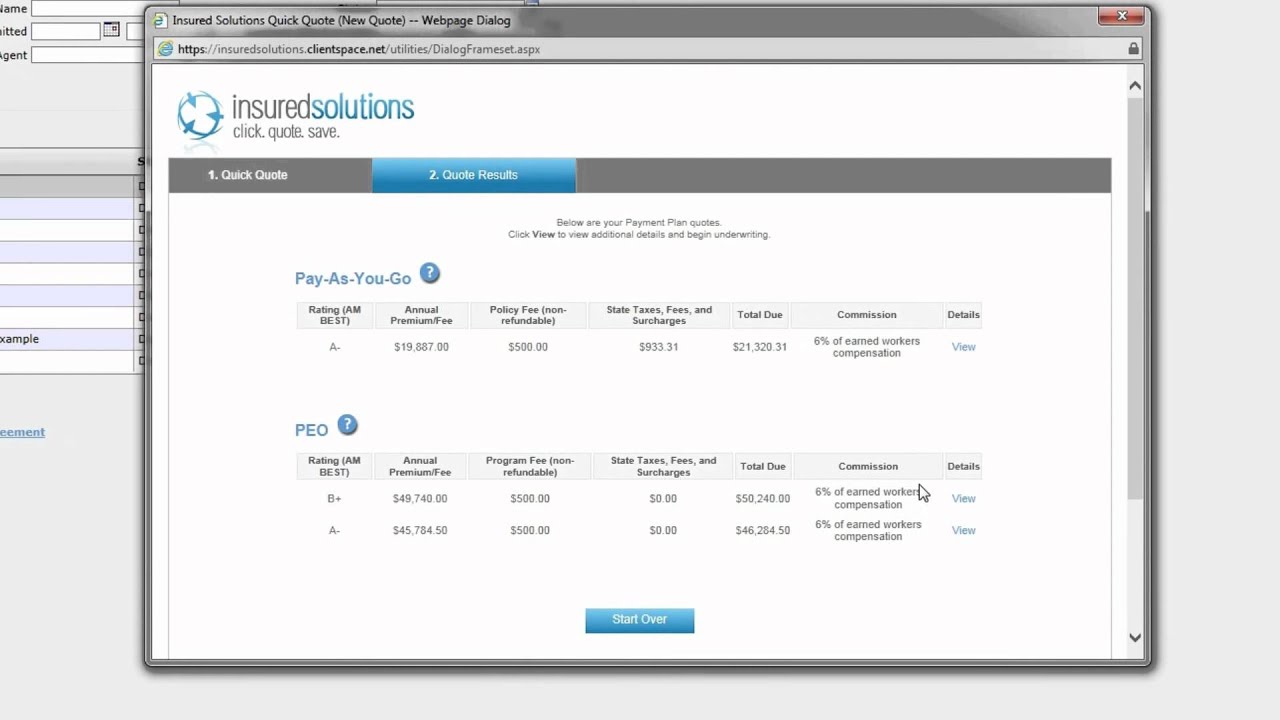Open the agreement link in background window
Viewport: 1280px width, 720px height.
[x=22, y=432]
